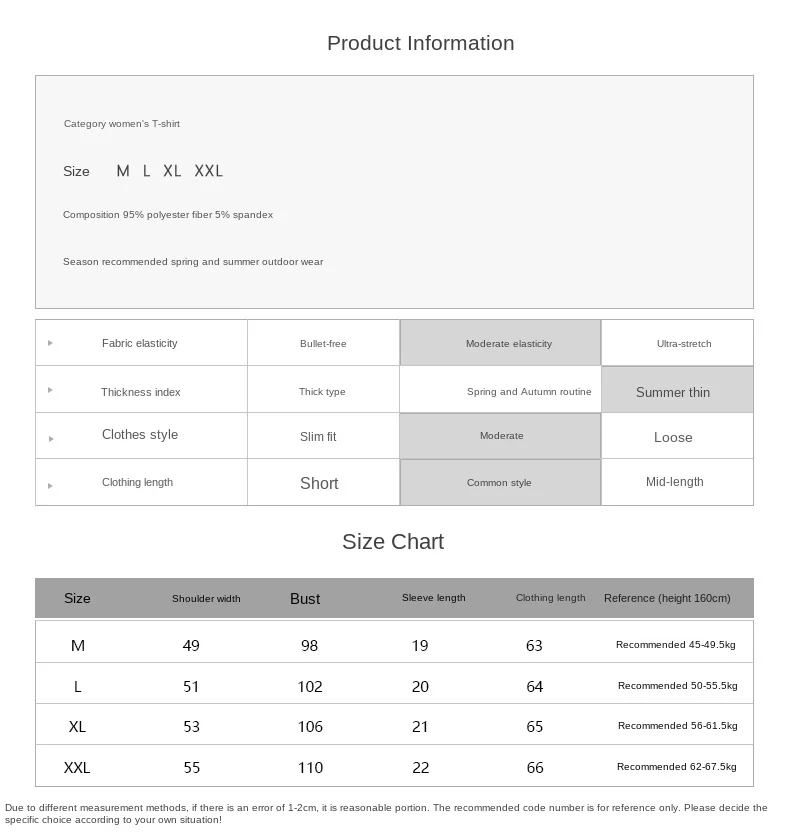Click the Product Information heading

(x=420, y=43)
